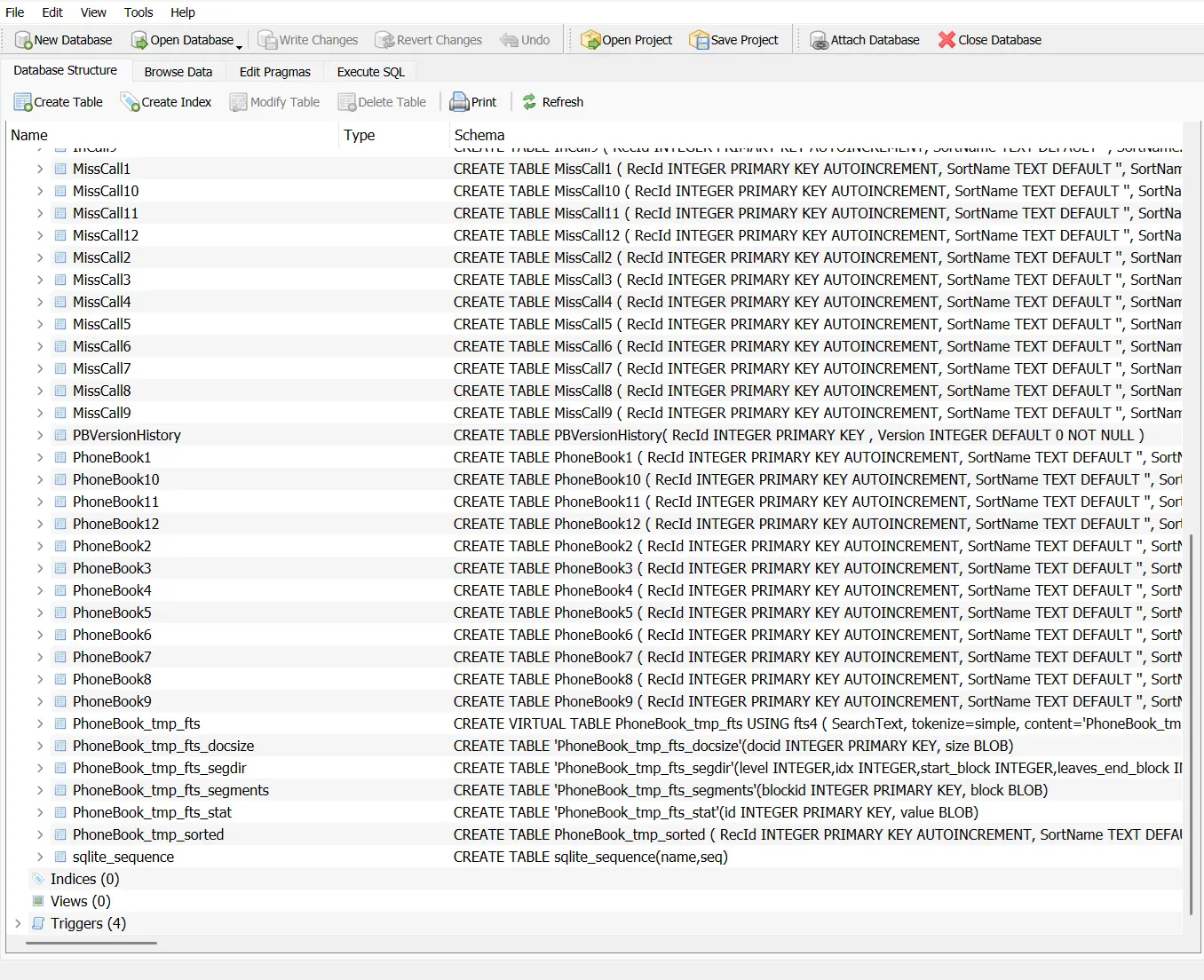Viewport: 1204px width, 980px height.
Task: Open the File menu
Action: 15,12
